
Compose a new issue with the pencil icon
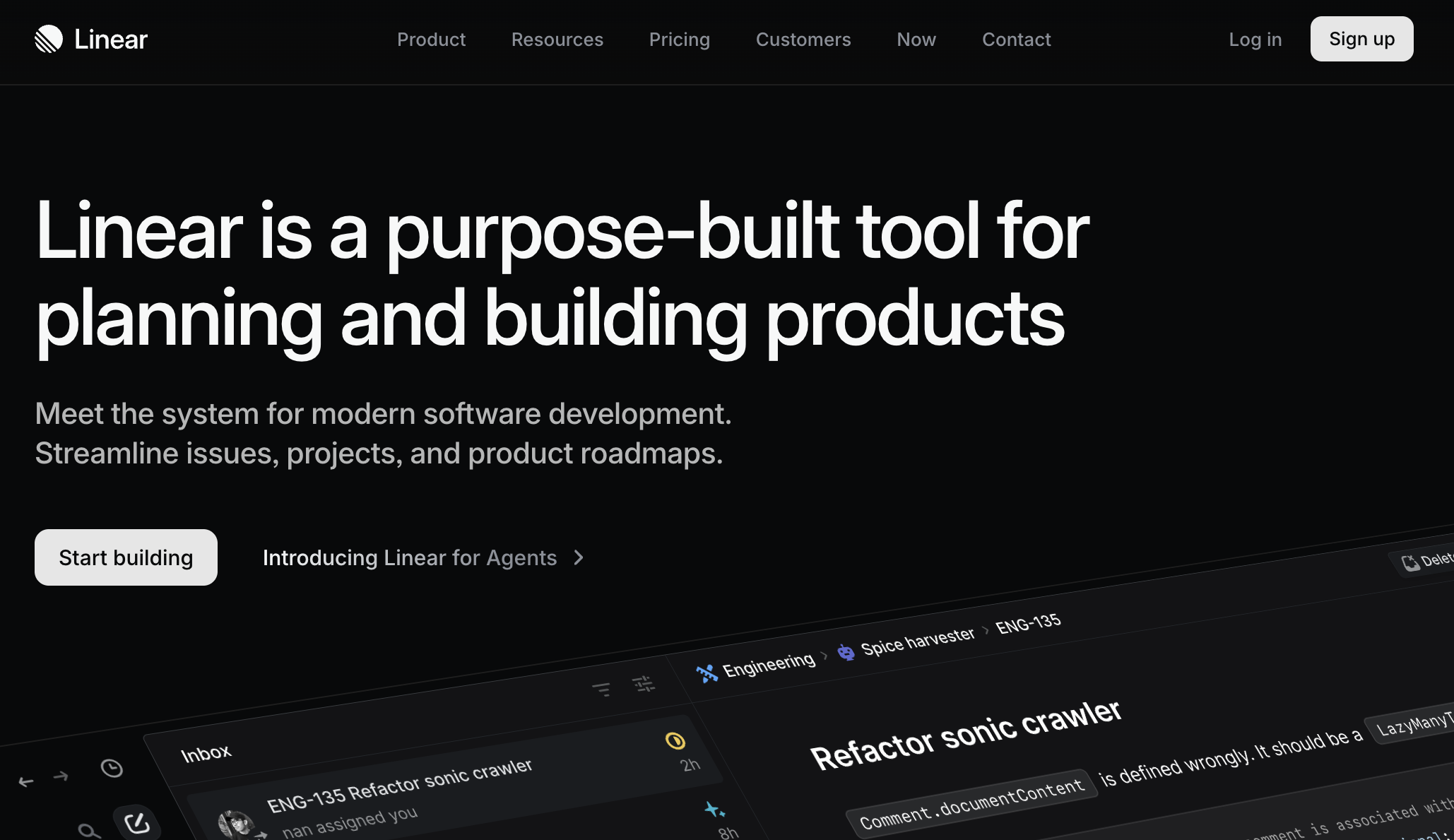pos(136,823)
